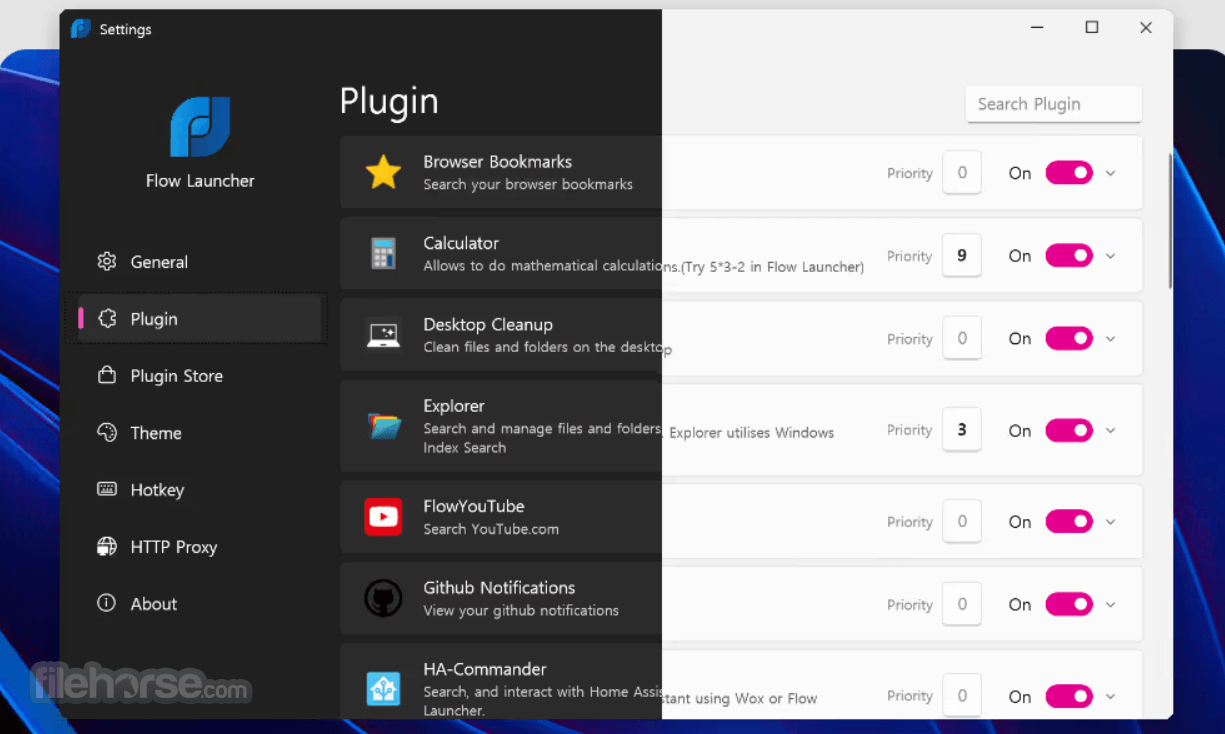Go to the Plugin Store page
1225x734 pixels.
click(199, 376)
